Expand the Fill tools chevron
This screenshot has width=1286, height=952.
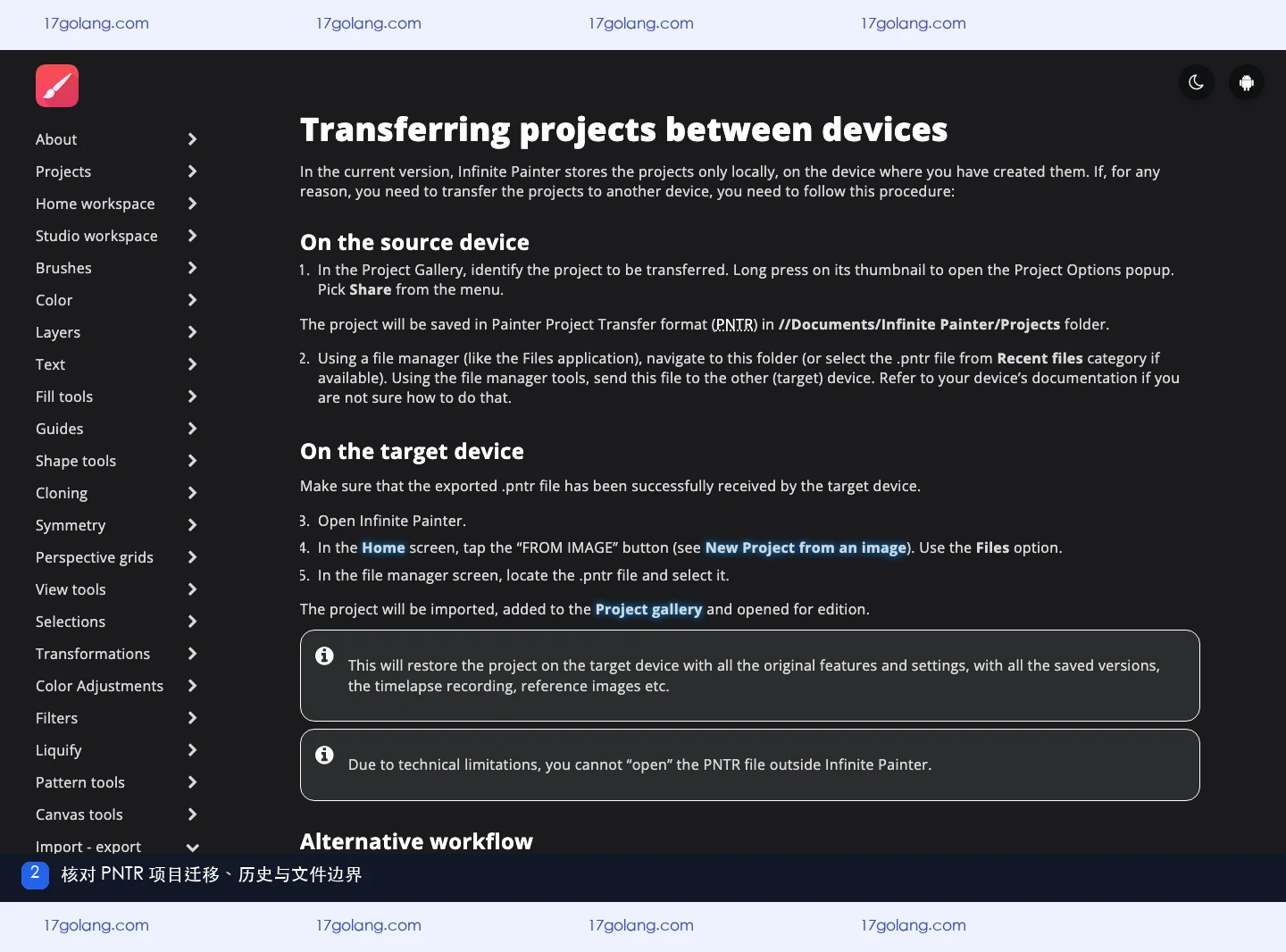click(x=192, y=397)
